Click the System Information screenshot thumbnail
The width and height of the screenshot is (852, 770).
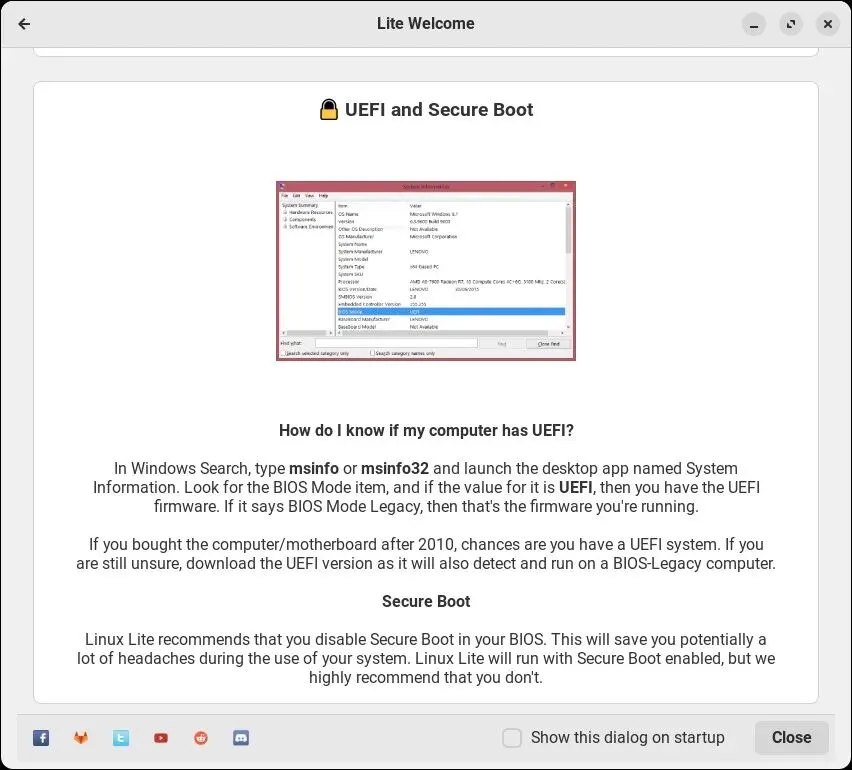[x=425, y=271]
